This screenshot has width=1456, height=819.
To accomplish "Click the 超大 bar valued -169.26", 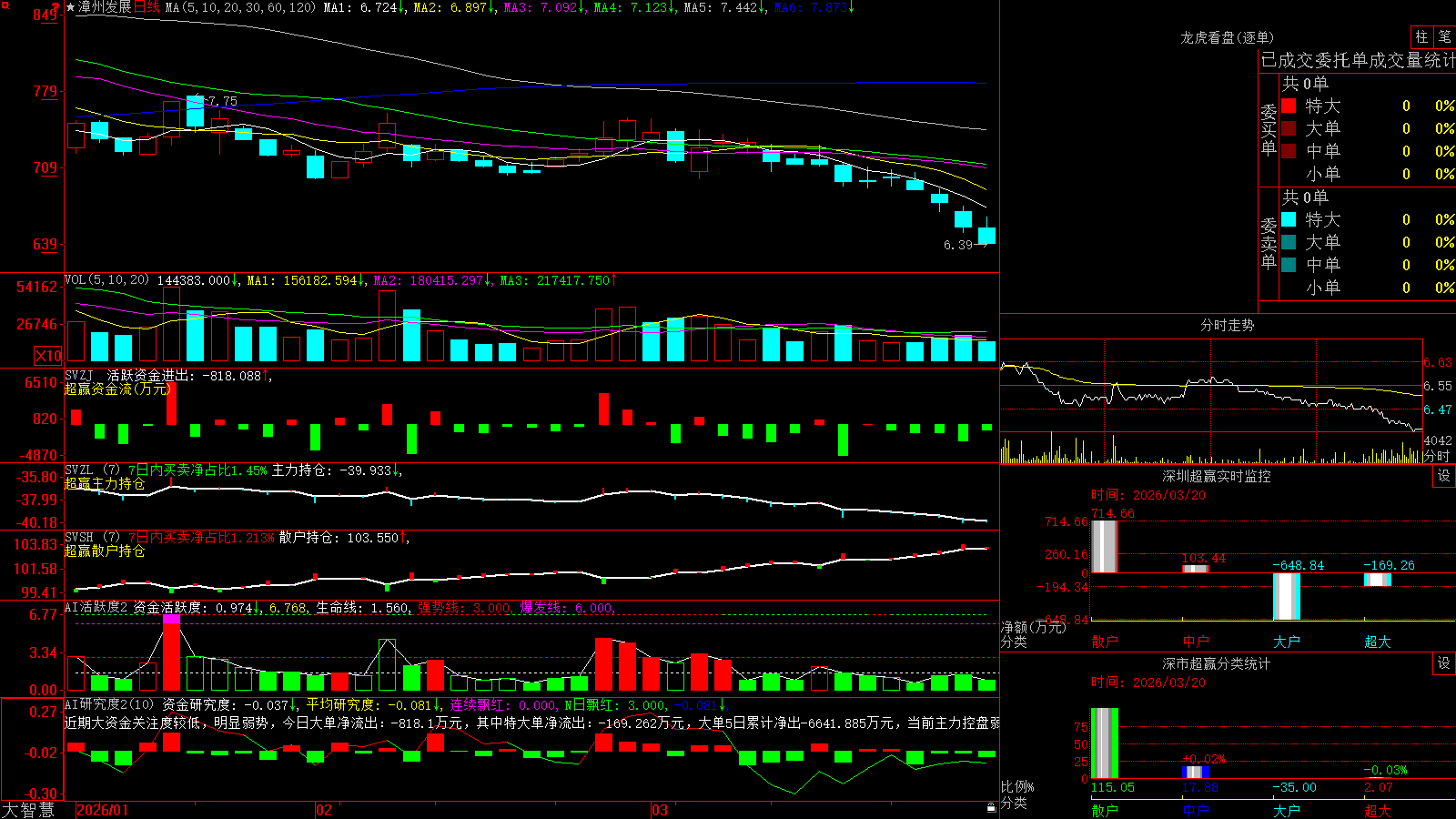I will coord(1378,580).
